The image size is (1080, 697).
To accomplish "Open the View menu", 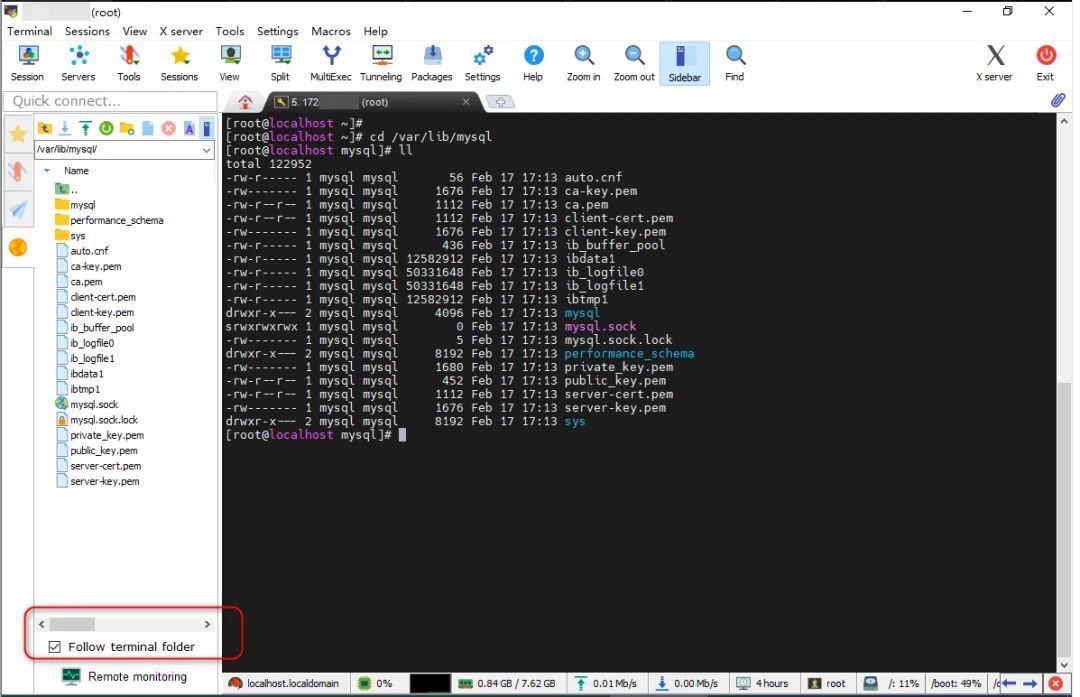I will tap(135, 31).
